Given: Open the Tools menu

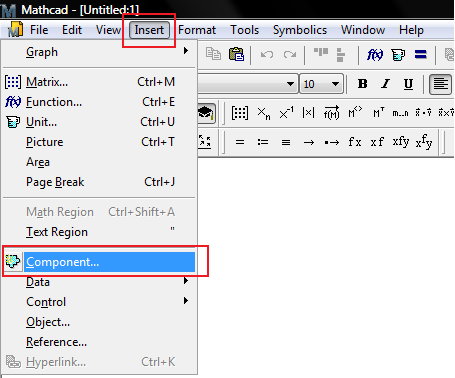Looking at the screenshot, I should click(244, 30).
